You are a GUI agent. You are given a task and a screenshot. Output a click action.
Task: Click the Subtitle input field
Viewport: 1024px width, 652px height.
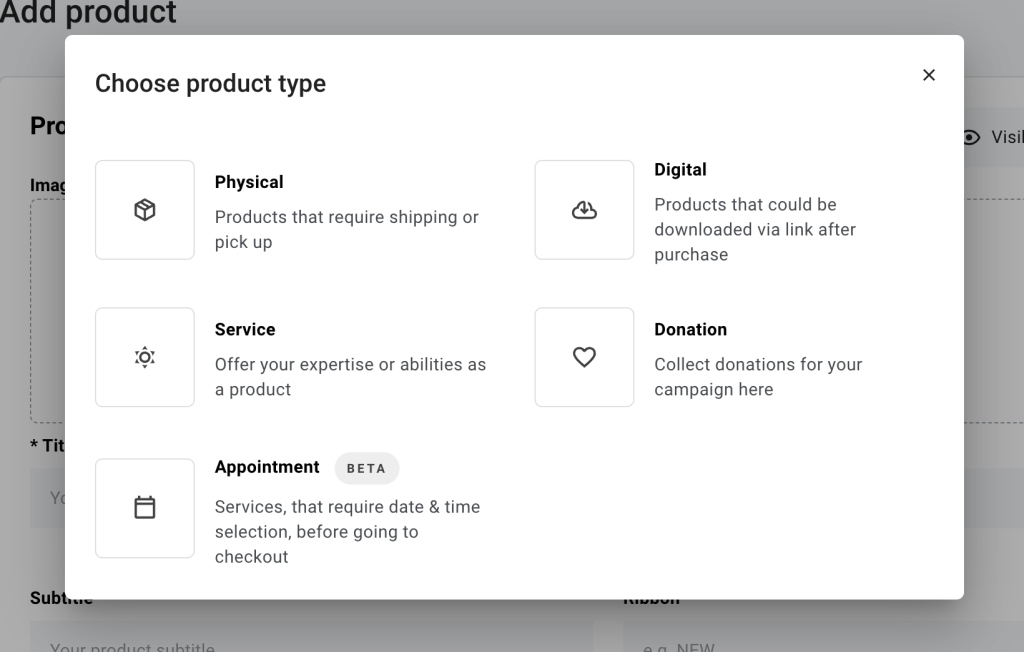300,645
